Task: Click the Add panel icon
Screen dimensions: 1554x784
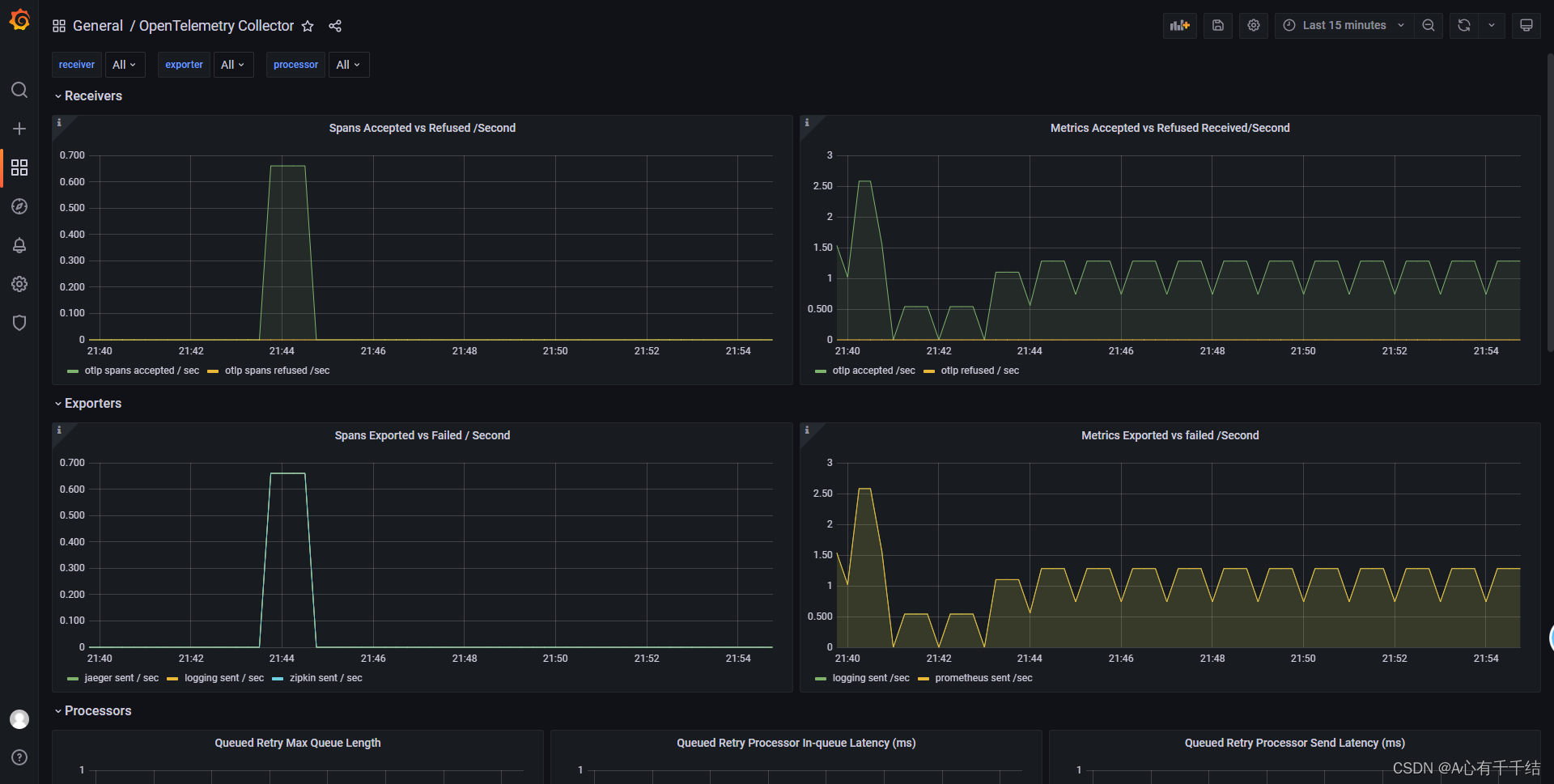Action: (x=1180, y=26)
